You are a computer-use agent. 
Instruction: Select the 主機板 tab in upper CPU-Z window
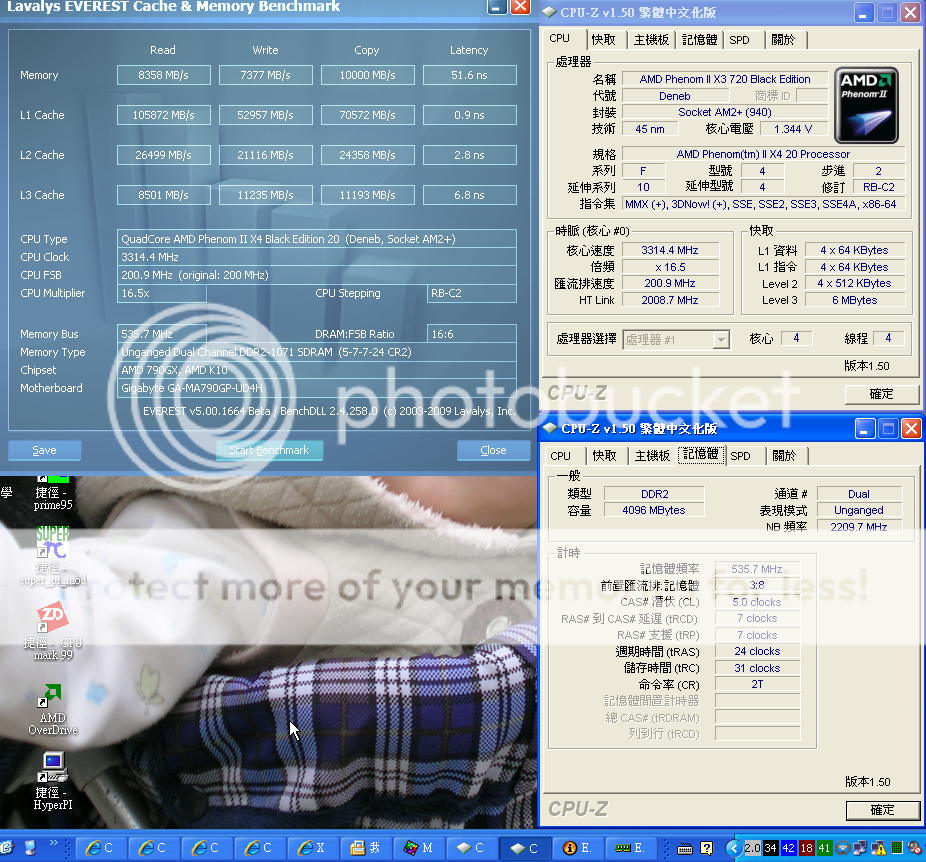652,39
